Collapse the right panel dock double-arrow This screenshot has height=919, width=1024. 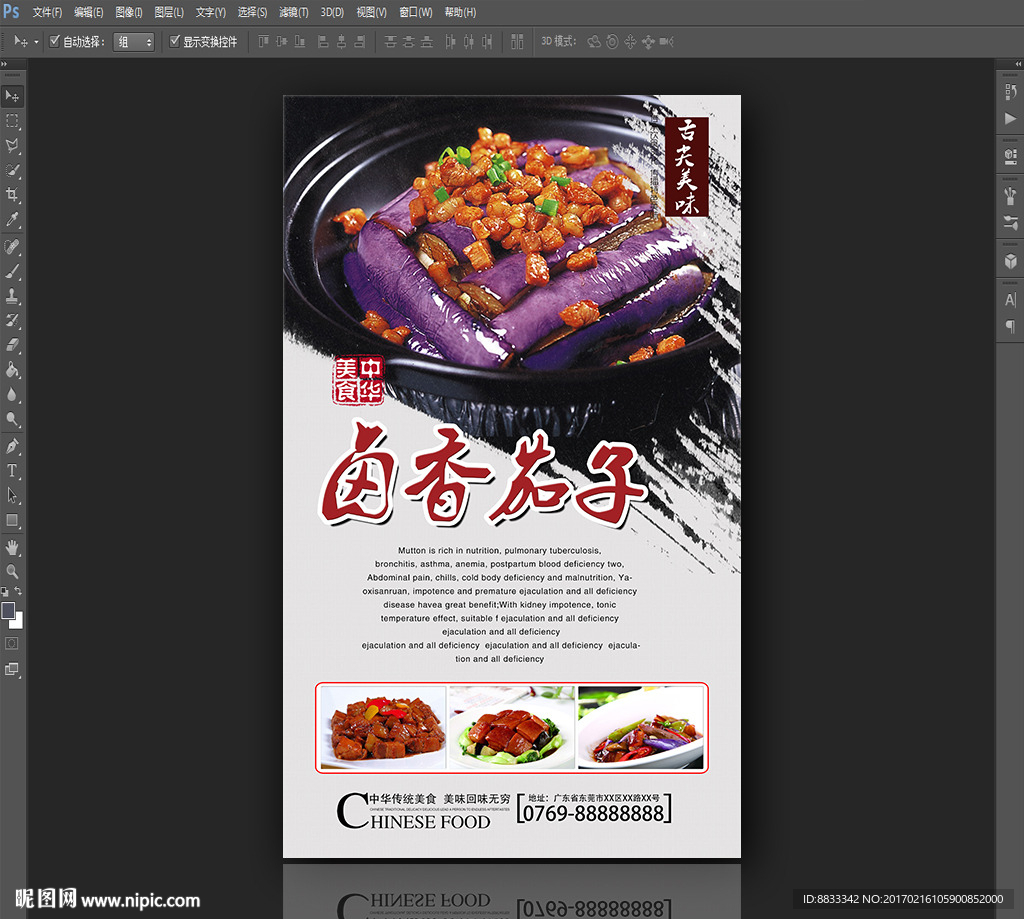pyautogui.click(x=1018, y=64)
